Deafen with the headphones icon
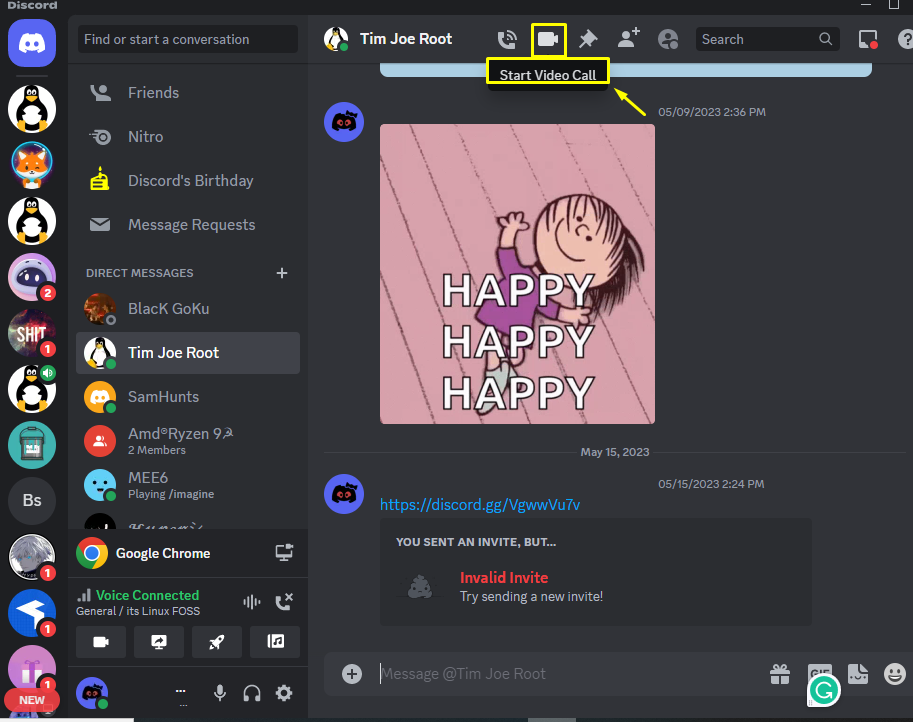This screenshot has height=722, width=913. [252, 693]
